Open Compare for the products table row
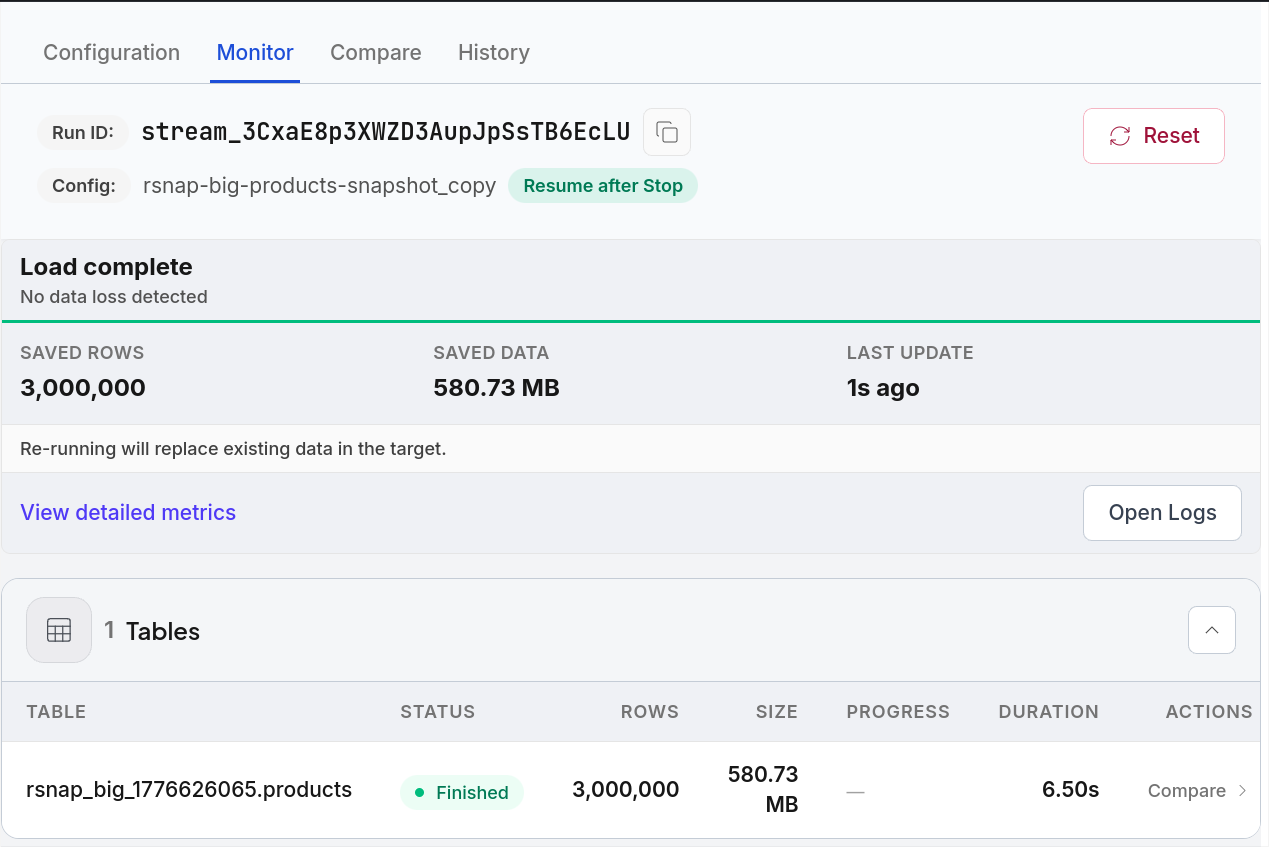 pyautogui.click(x=1197, y=790)
